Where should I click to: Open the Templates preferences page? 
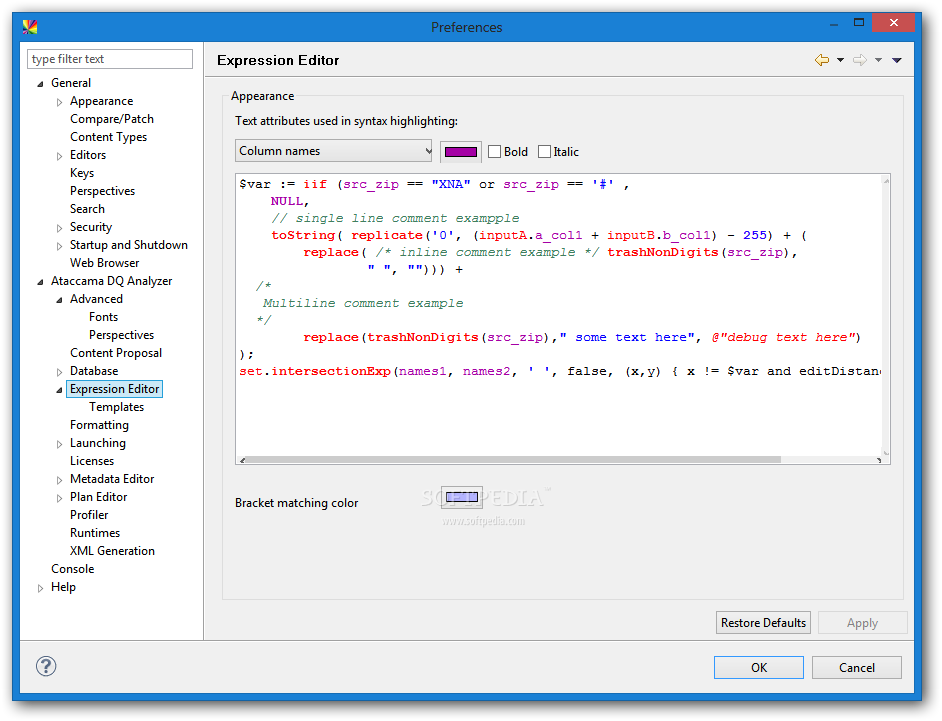117,407
